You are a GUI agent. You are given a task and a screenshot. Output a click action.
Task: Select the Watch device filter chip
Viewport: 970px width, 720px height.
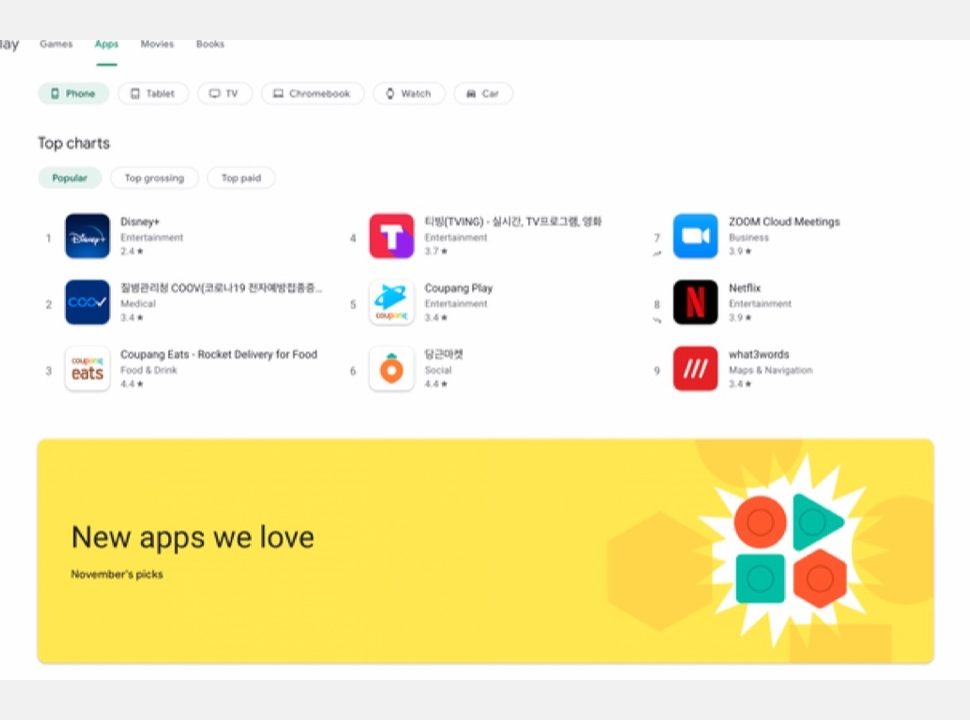408,93
